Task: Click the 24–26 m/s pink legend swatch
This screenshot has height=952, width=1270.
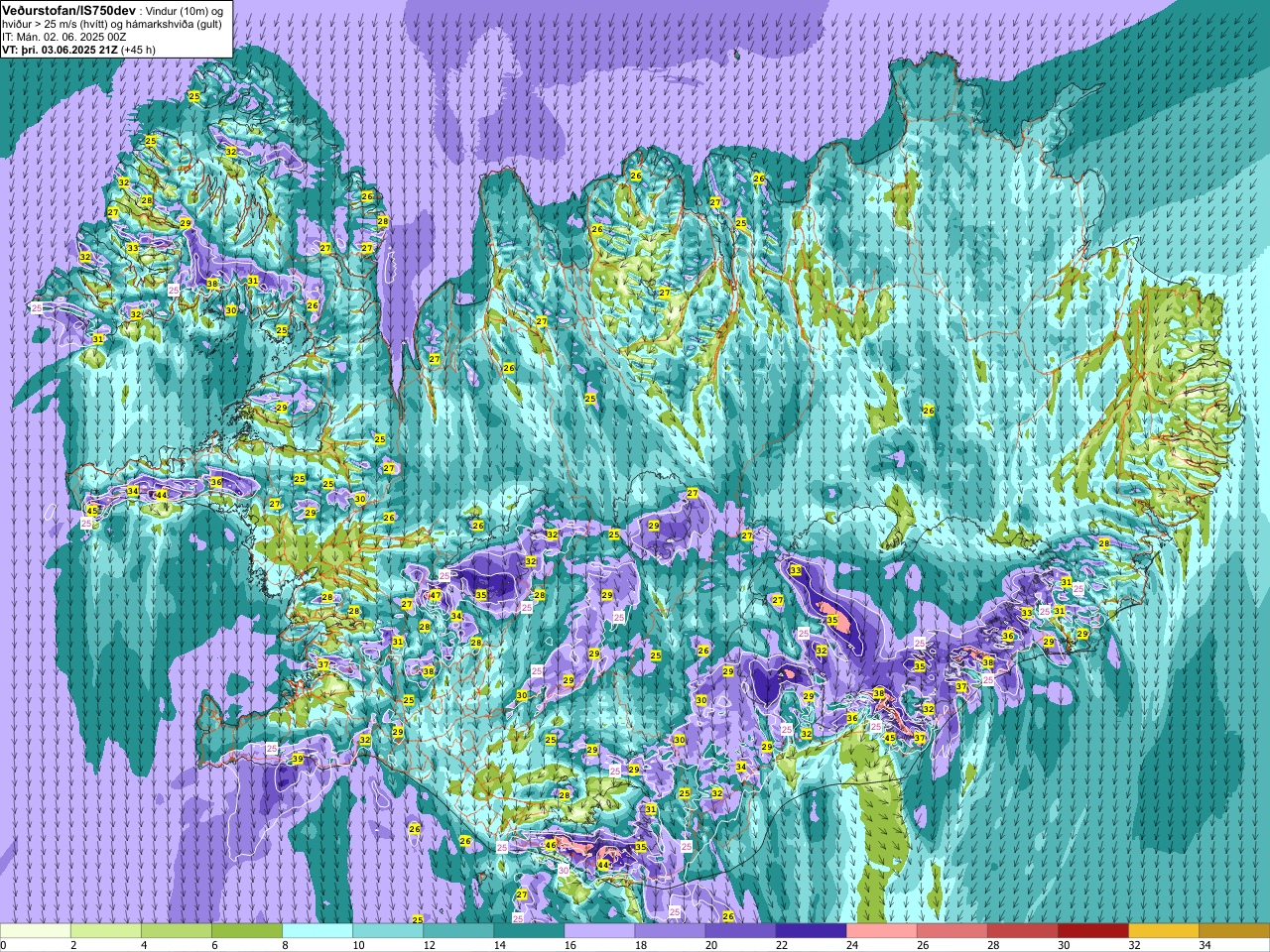Action: point(881,931)
